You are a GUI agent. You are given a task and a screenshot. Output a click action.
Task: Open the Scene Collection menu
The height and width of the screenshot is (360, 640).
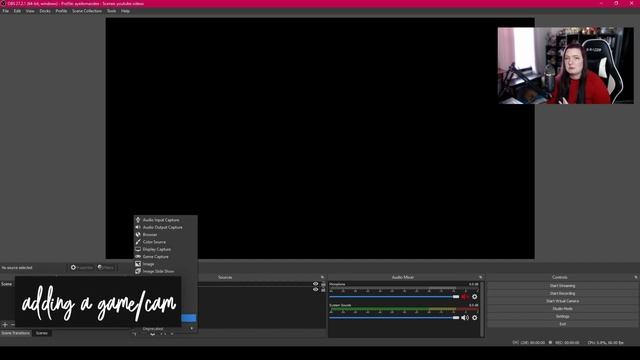point(87,11)
